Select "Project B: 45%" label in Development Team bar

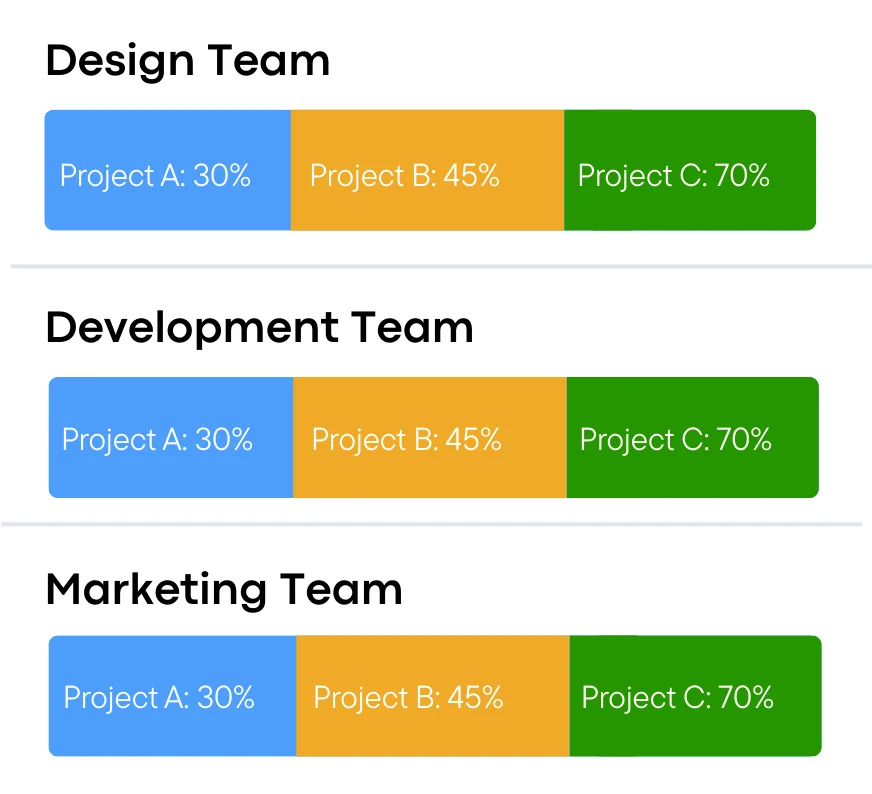pyautogui.click(x=407, y=440)
